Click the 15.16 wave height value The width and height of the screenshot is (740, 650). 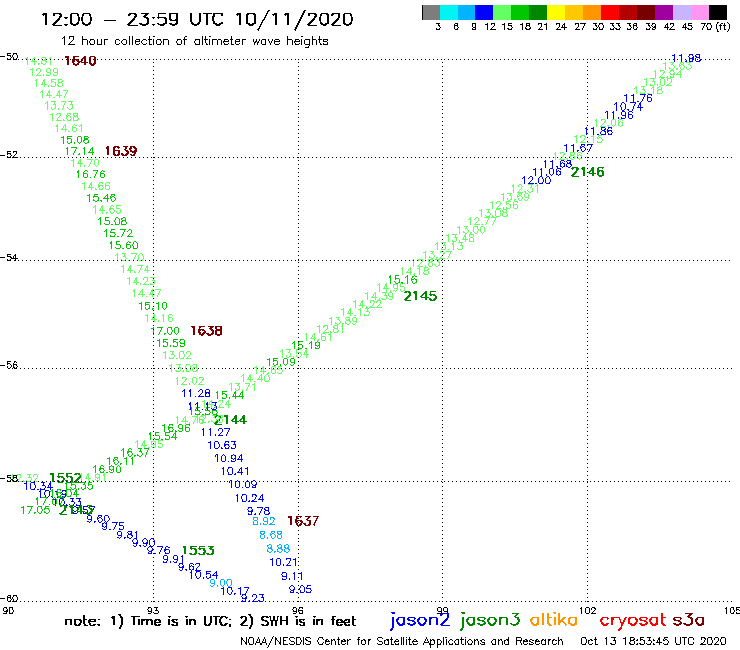pyautogui.click(x=403, y=279)
